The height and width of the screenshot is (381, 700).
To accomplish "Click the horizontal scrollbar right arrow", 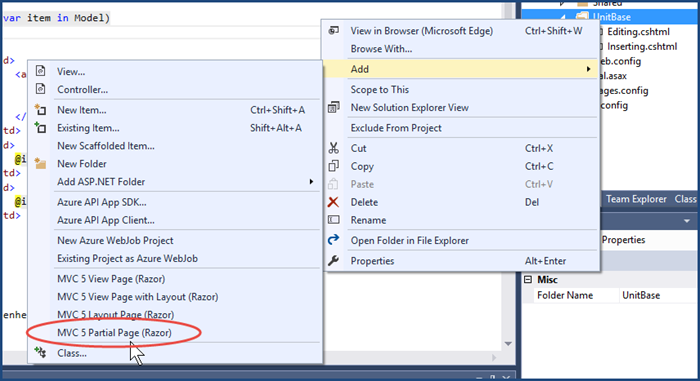I will 494,357.
